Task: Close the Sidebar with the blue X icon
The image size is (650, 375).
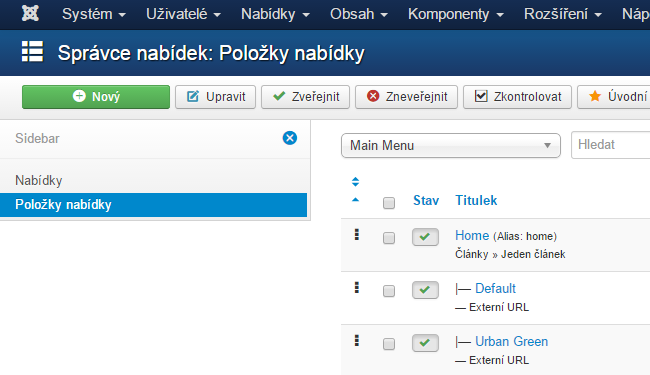Action: click(x=290, y=138)
